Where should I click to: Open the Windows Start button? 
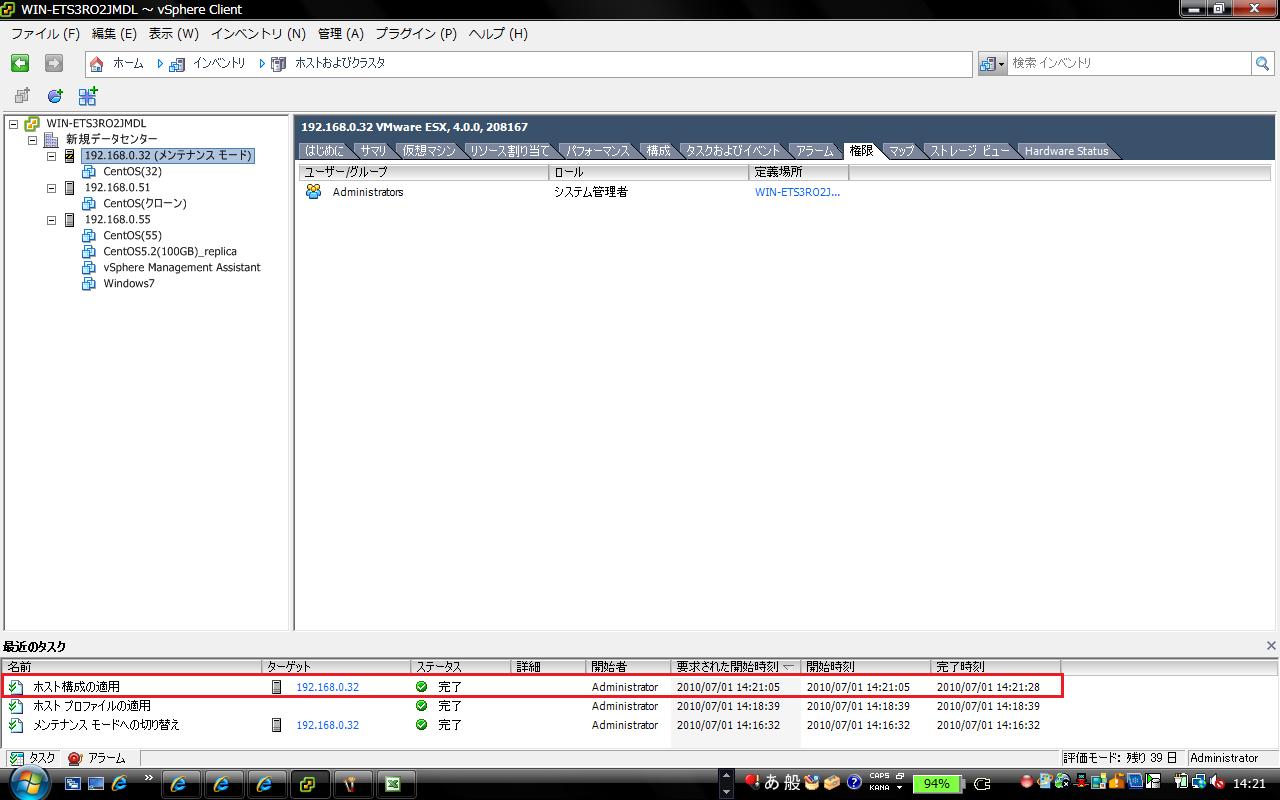point(30,783)
